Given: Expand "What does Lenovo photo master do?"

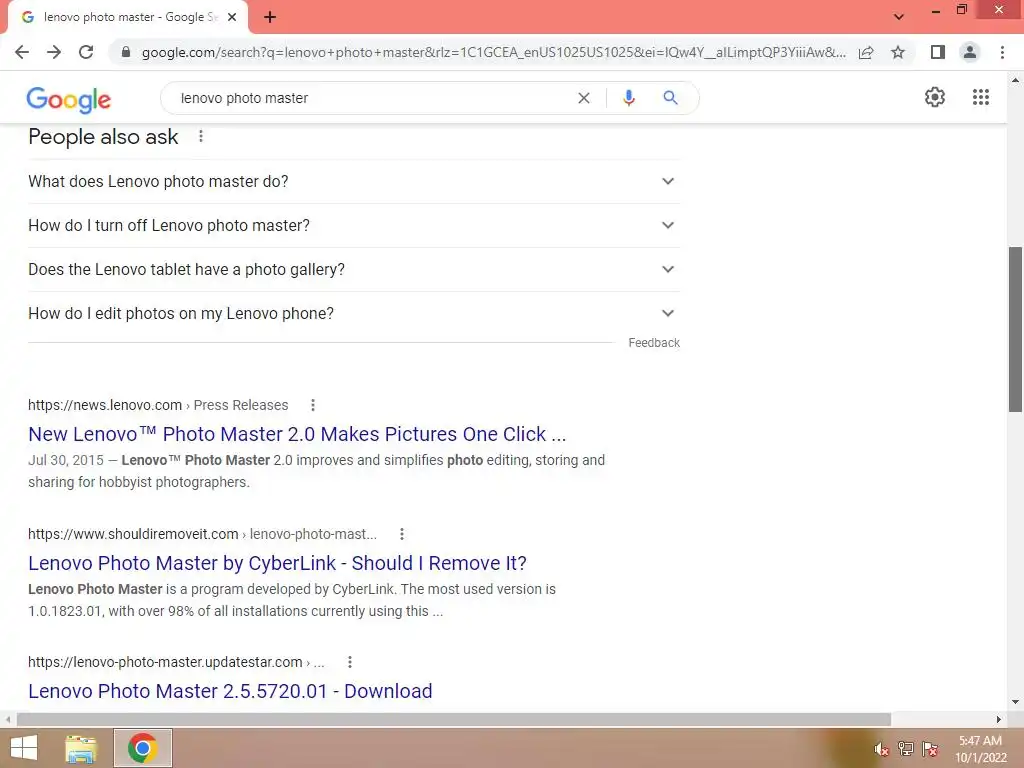Looking at the screenshot, I should pyautogui.click(x=353, y=182).
